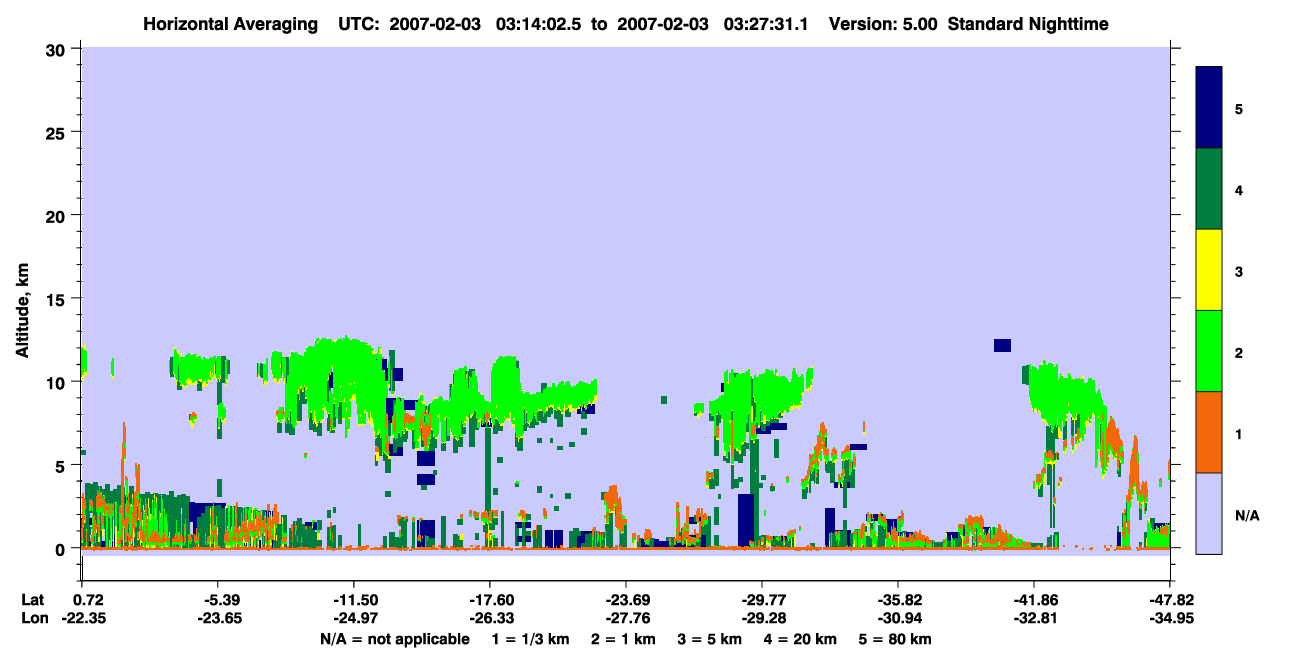1300x667 pixels.
Task: Click the 'Lon' row label
Action: coord(33,619)
